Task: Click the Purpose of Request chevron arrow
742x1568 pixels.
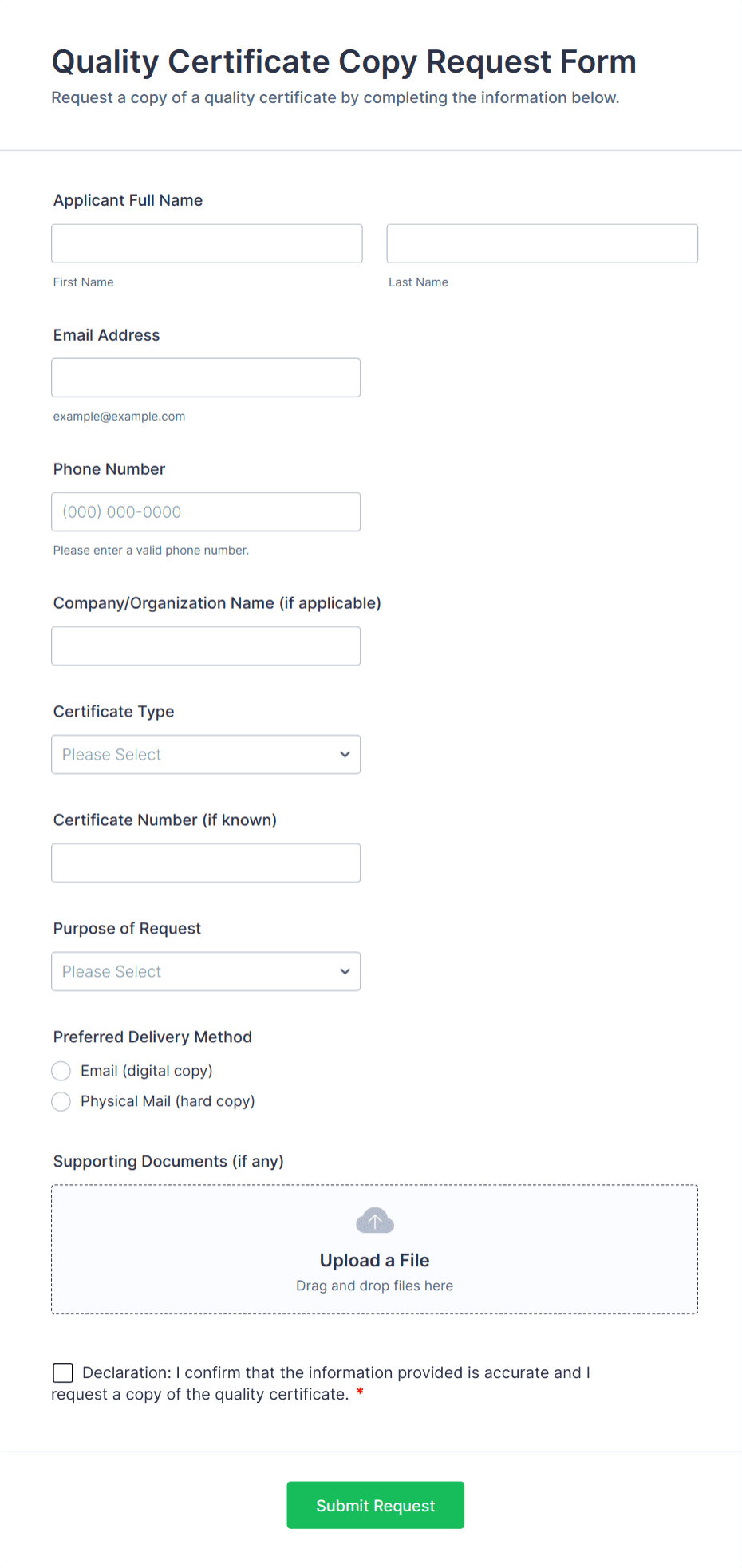Action: 345,971
